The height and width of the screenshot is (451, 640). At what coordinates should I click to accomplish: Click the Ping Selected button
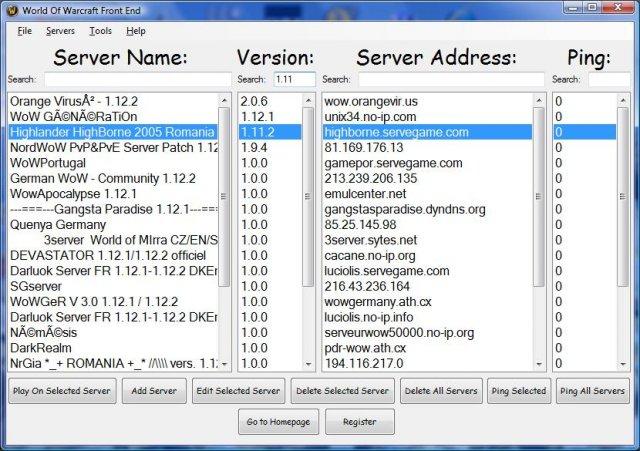[x=518, y=391]
